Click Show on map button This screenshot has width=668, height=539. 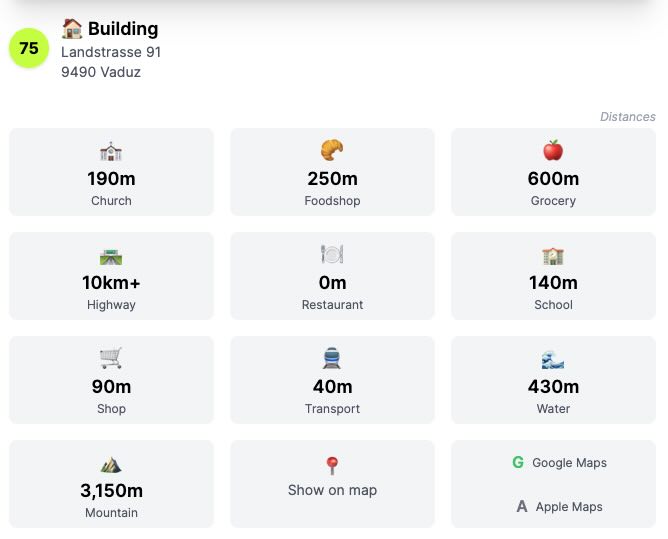pos(332,484)
